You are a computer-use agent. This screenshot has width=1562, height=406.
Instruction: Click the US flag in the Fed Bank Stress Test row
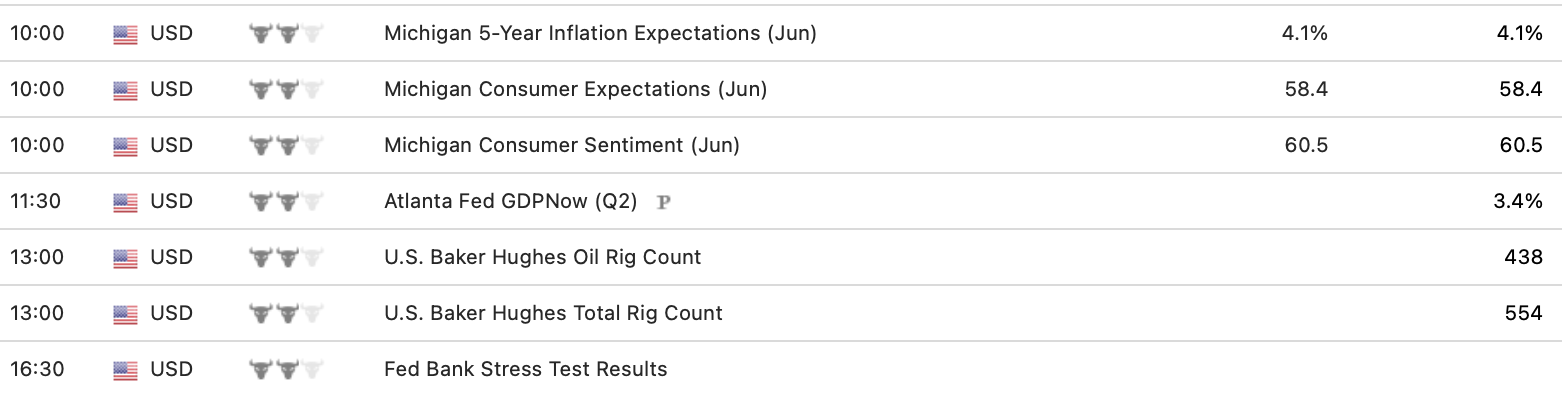[125, 370]
